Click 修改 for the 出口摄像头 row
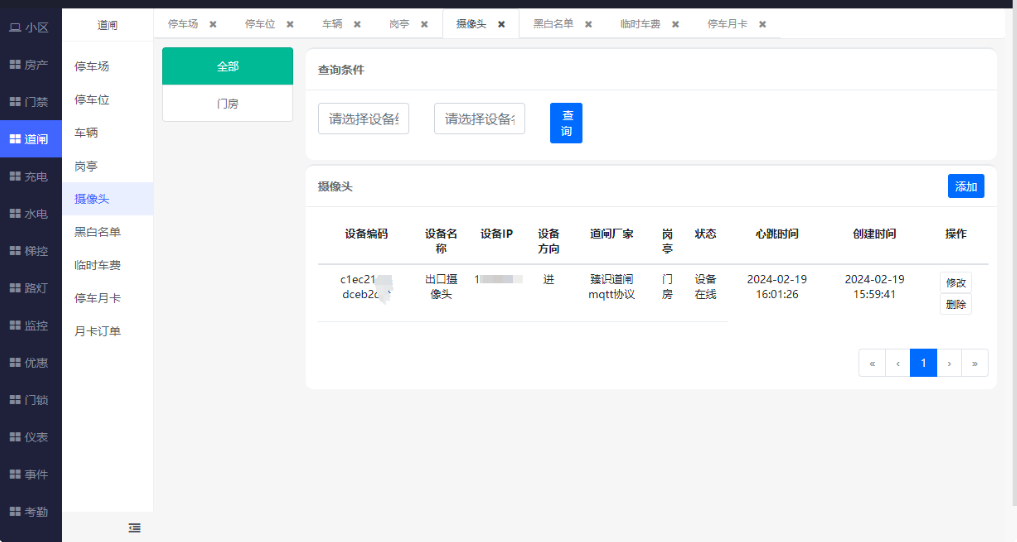This screenshot has width=1017, height=542. pos(955,283)
